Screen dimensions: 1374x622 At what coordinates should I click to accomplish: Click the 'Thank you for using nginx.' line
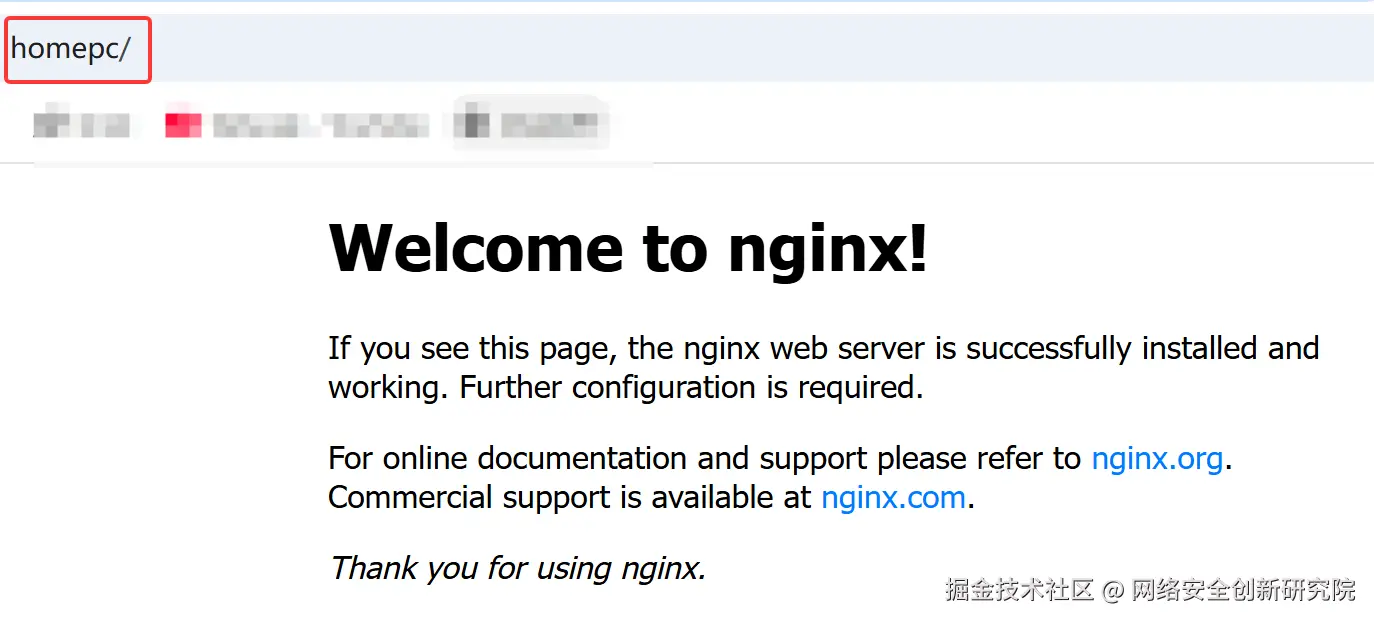click(x=518, y=568)
